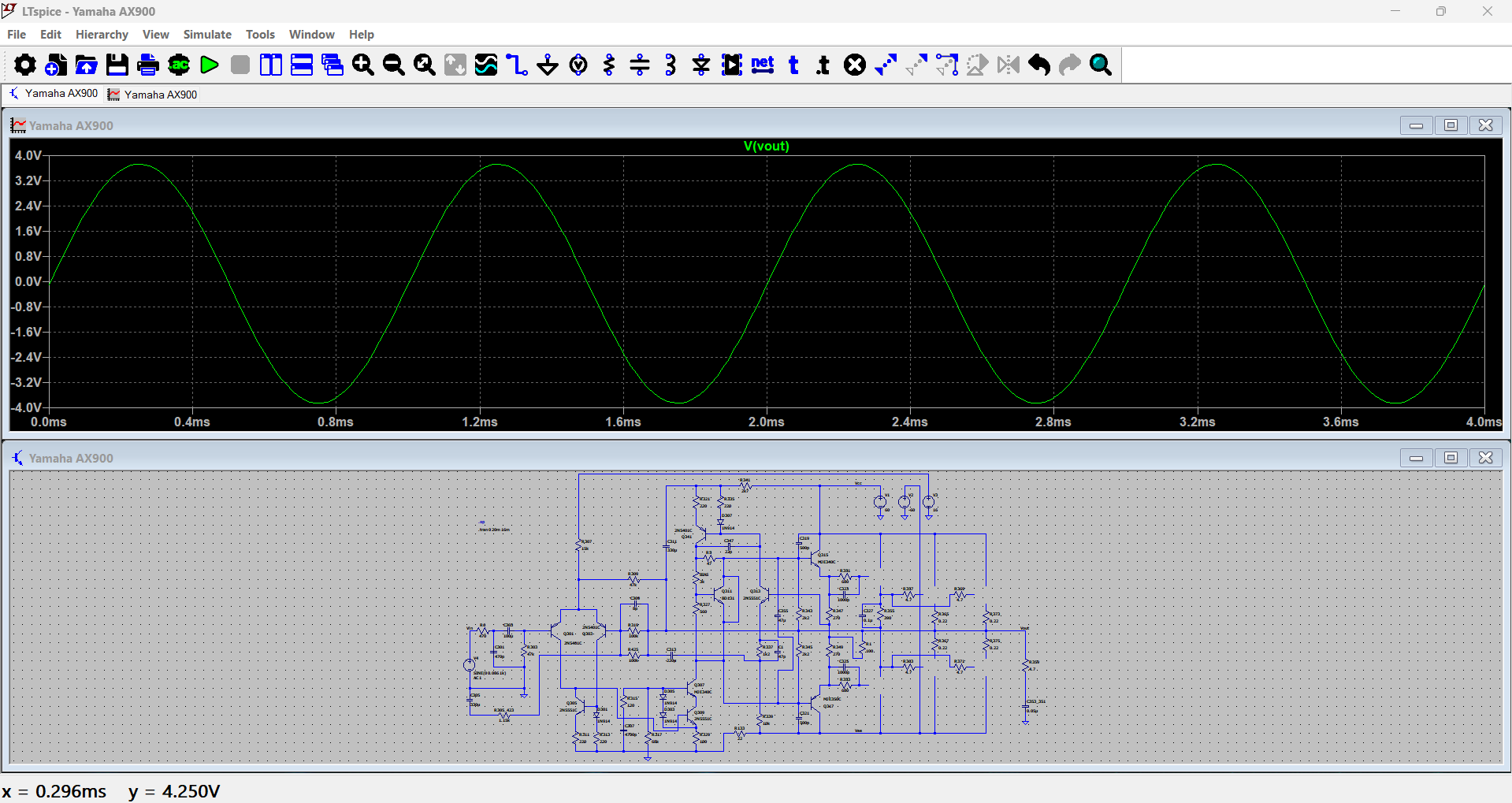The image size is (1512, 803).
Task: Open the simulation command editor (.ac icon)
Action: tap(179, 65)
